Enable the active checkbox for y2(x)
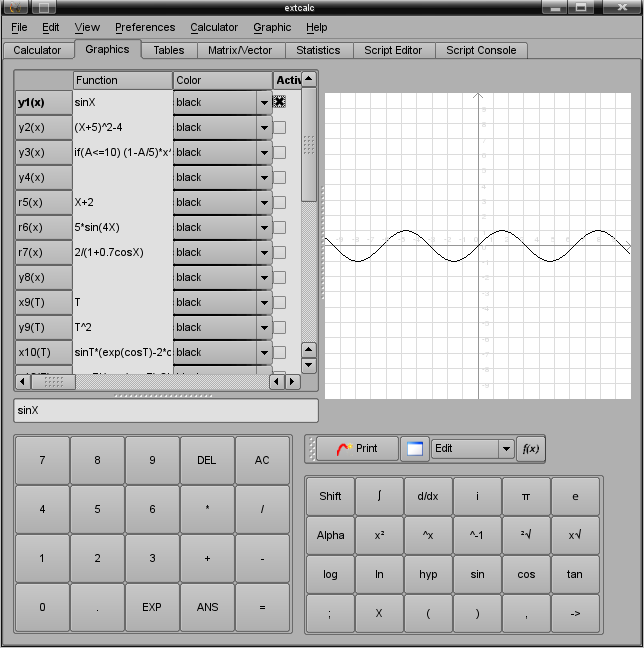 [x=279, y=127]
